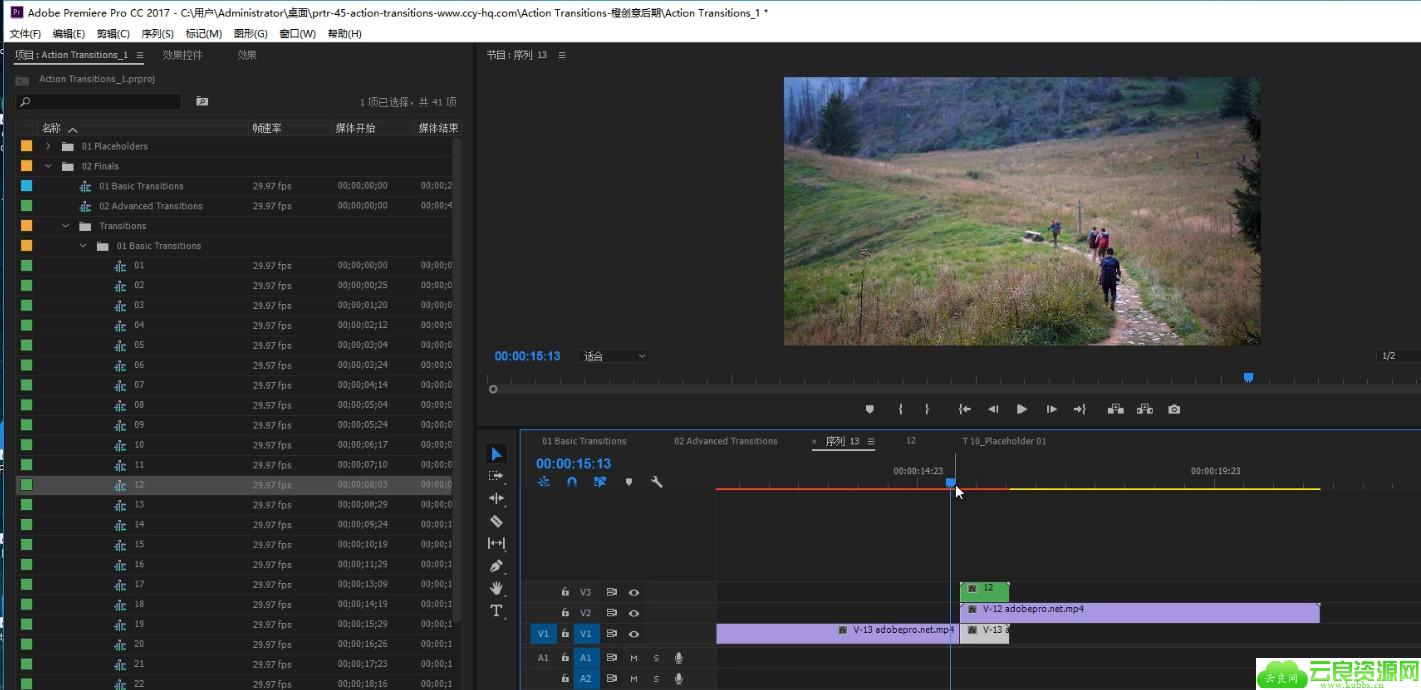
Task: Click the Extract button
Action: click(x=1145, y=409)
